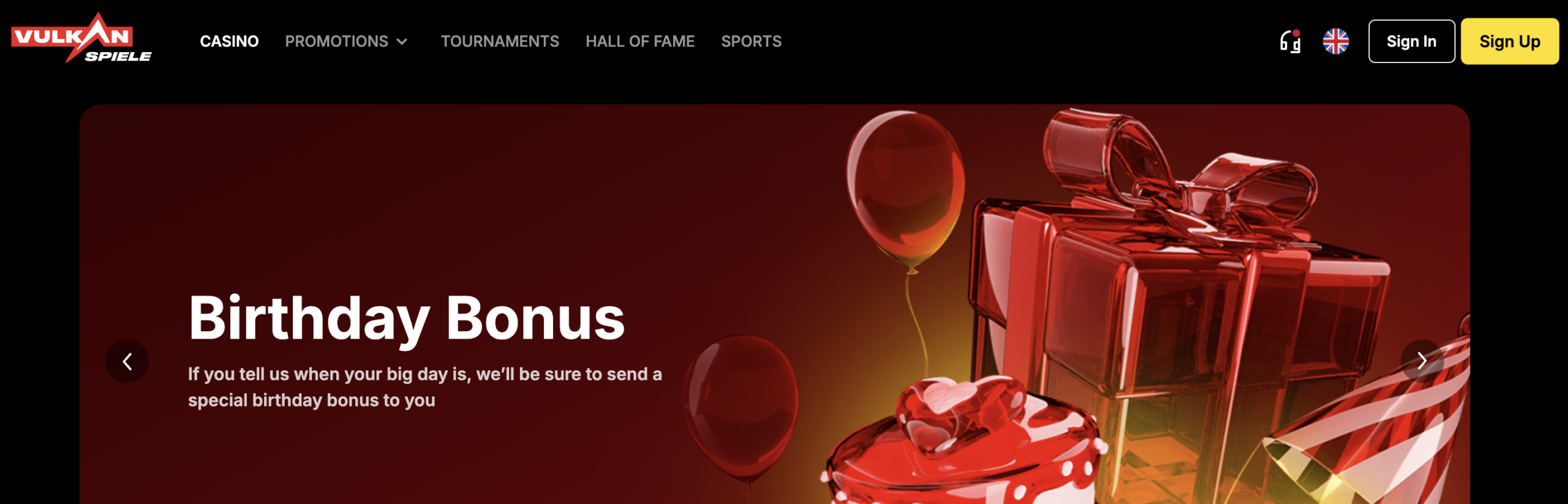This screenshot has height=504, width=1568.
Task: Open the Birthday Bonus headline
Action: pyautogui.click(x=406, y=318)
